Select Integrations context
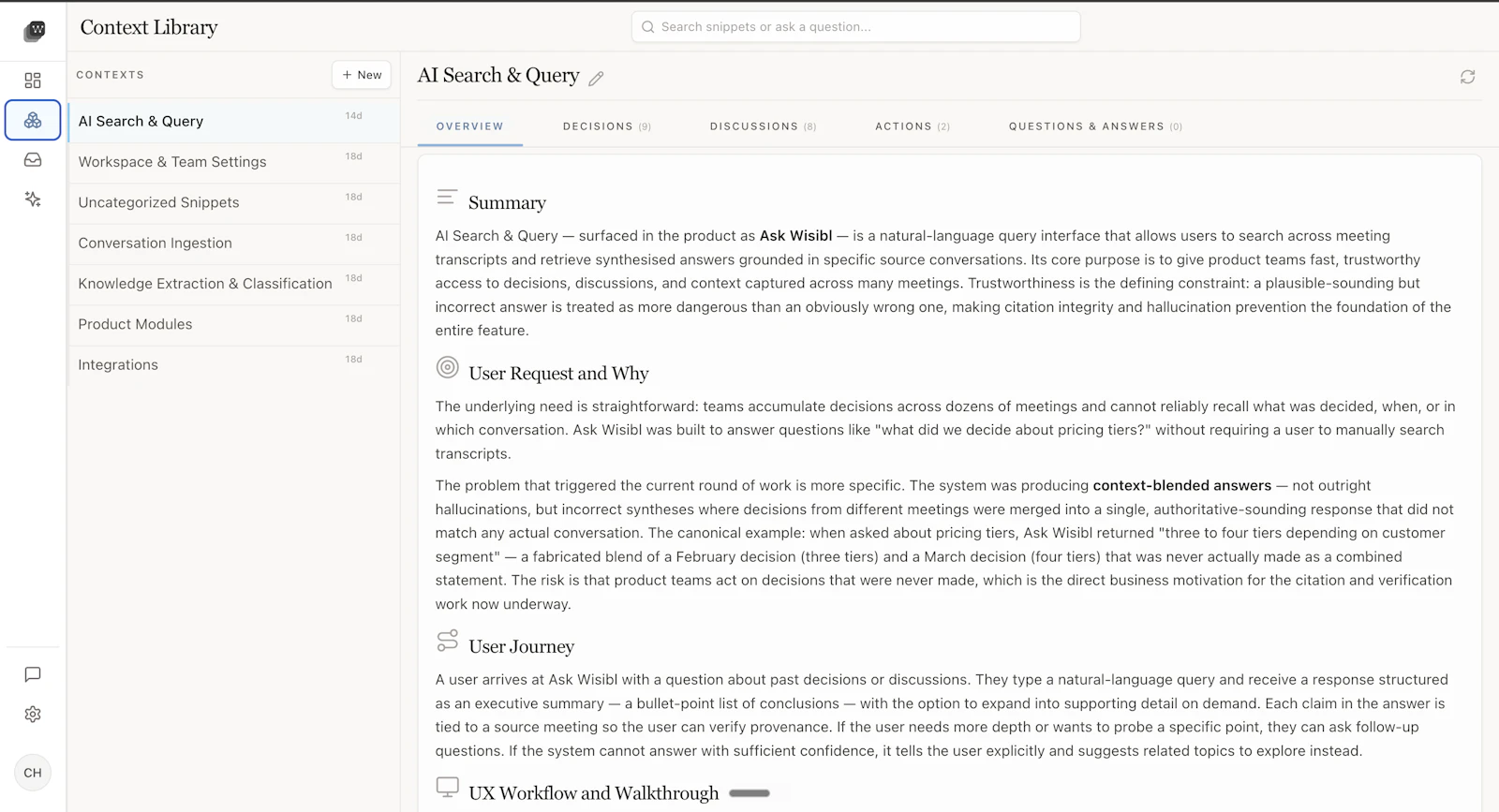Viewport: 1499px width, 812px height. point(234,365)
